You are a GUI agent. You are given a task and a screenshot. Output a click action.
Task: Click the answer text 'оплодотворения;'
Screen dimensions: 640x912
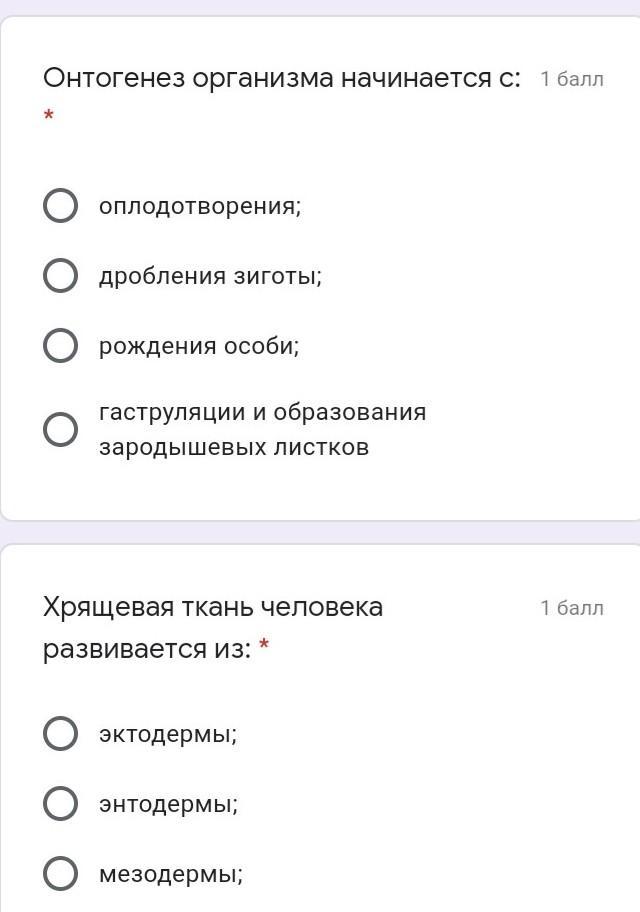(199, 206)
